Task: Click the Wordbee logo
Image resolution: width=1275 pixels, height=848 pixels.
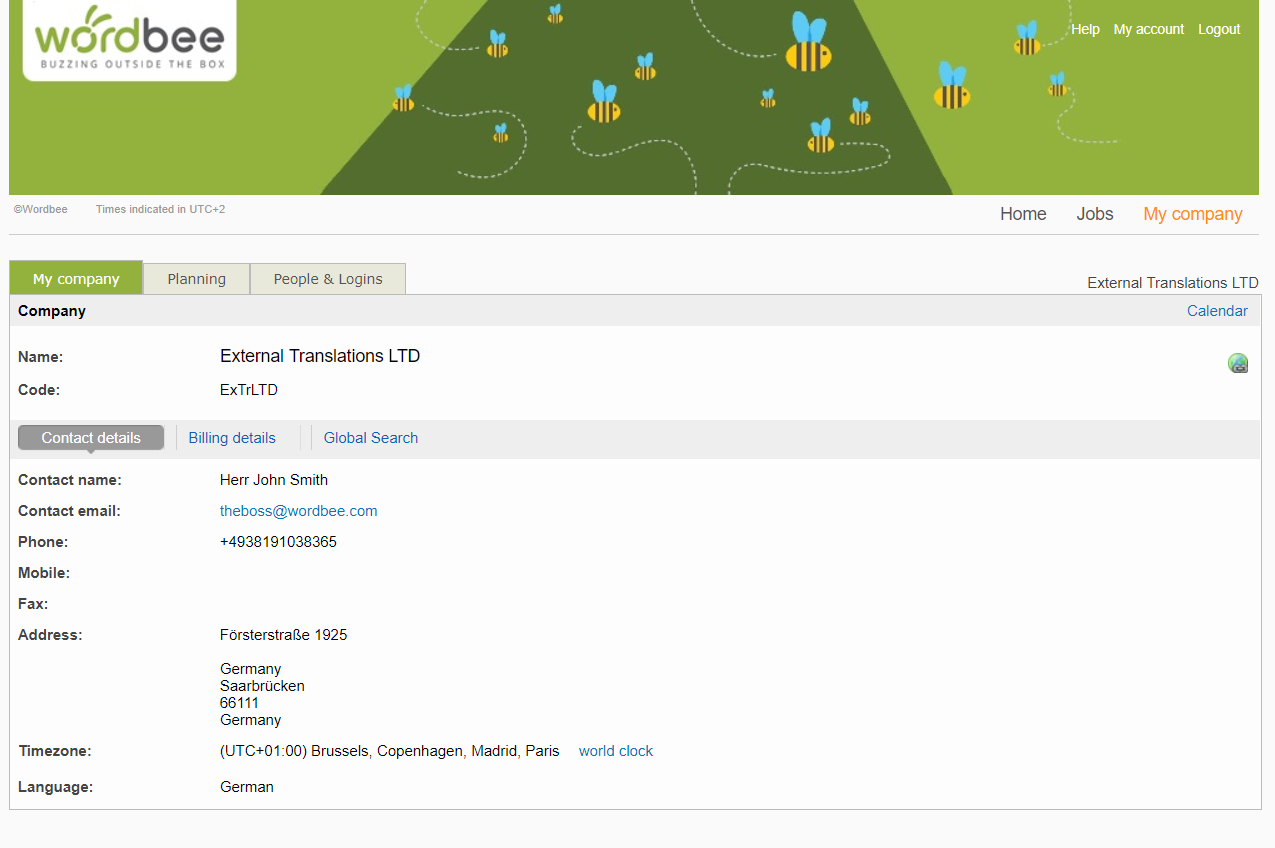Action: (x=130, y=40)
